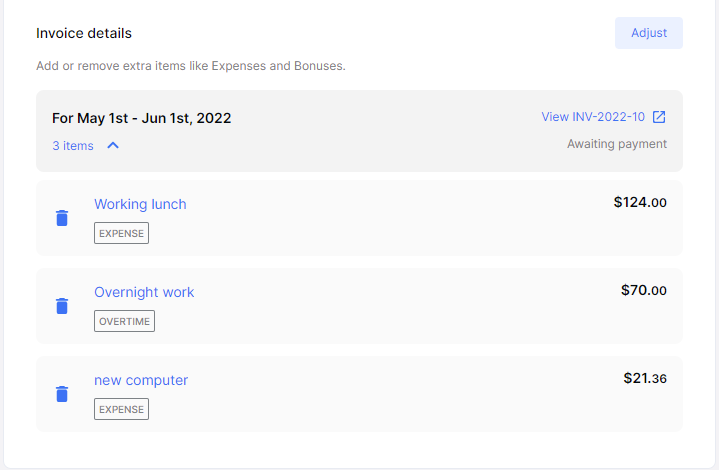Click the Awaiting payment status text
This screenshot has height=470, width=719.
tap(616, 144)
